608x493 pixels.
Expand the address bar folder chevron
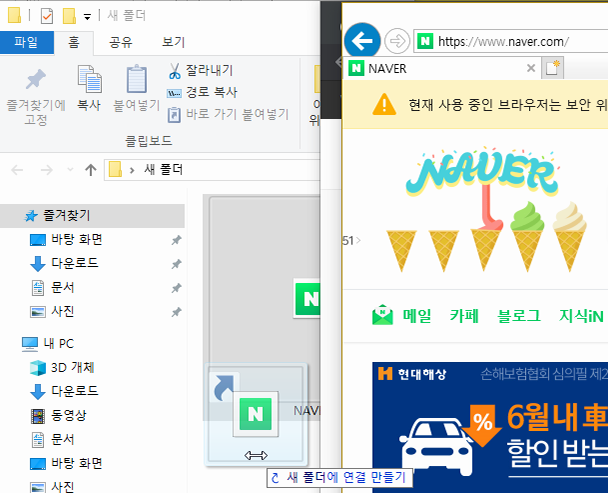[x=132, y=170]
